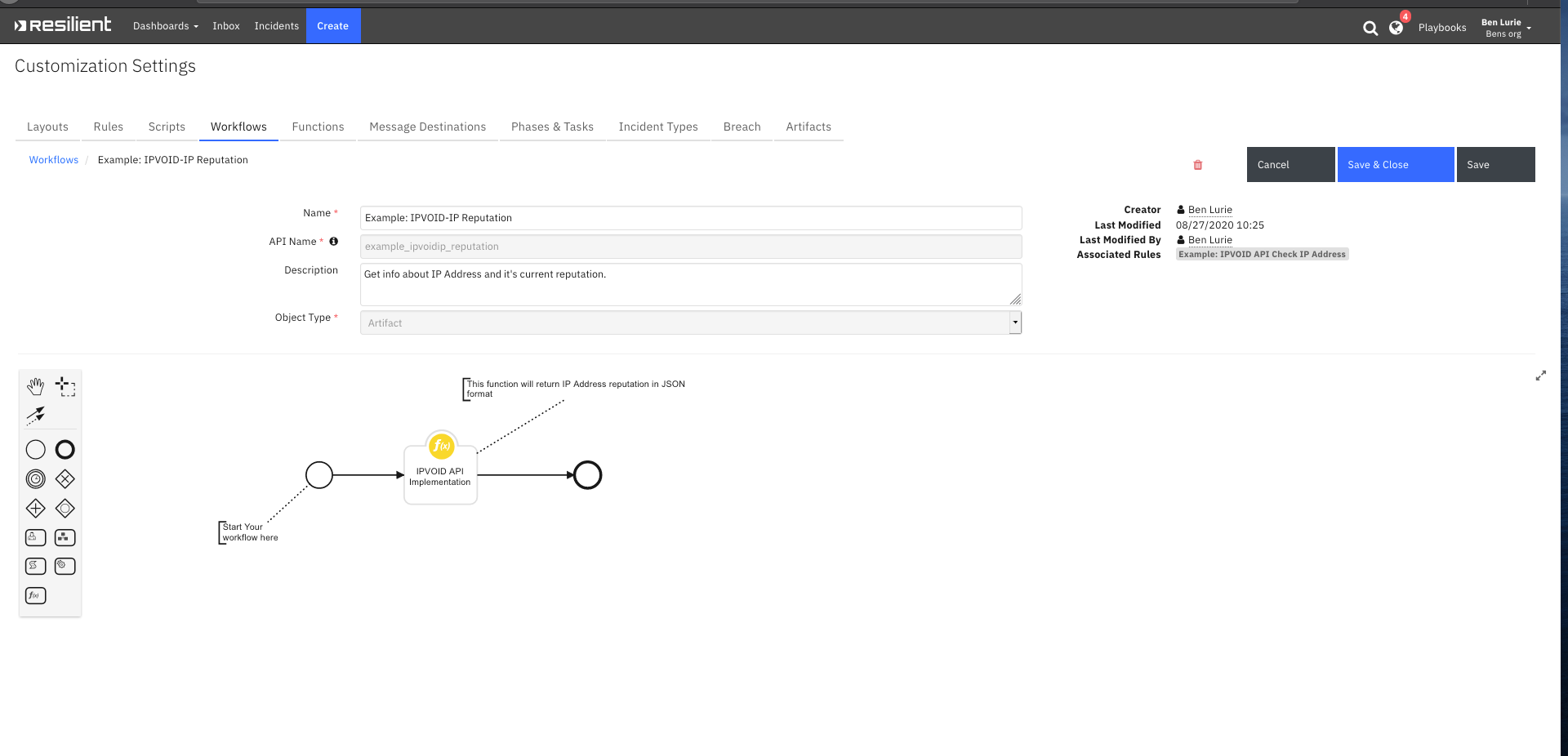Image resolution: width=1568 pixels, height=756 pixels.
Task: Click the API Name info icon
Action: click(333, 242)
